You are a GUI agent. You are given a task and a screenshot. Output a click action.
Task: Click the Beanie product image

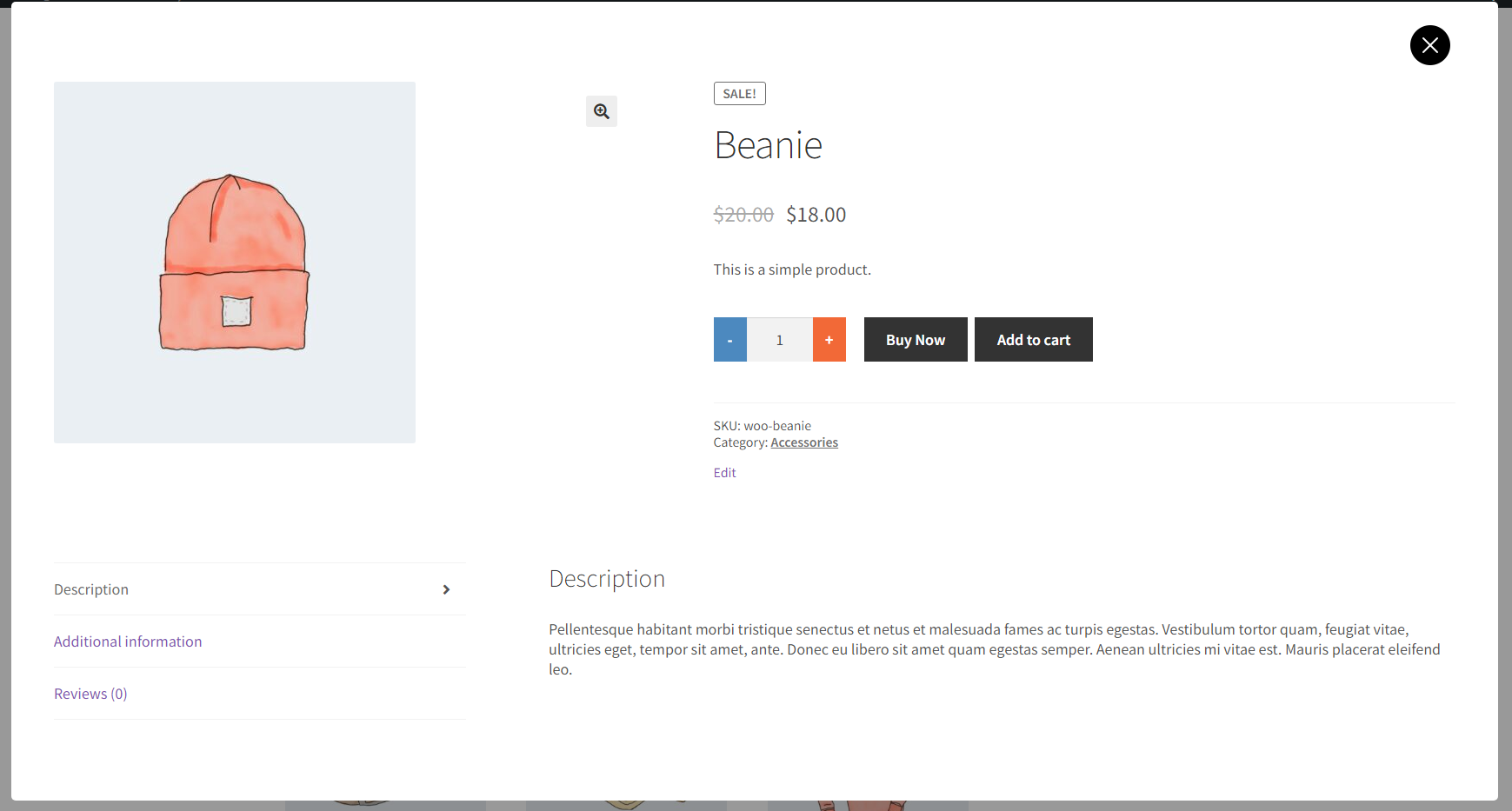tap(234, 262)
